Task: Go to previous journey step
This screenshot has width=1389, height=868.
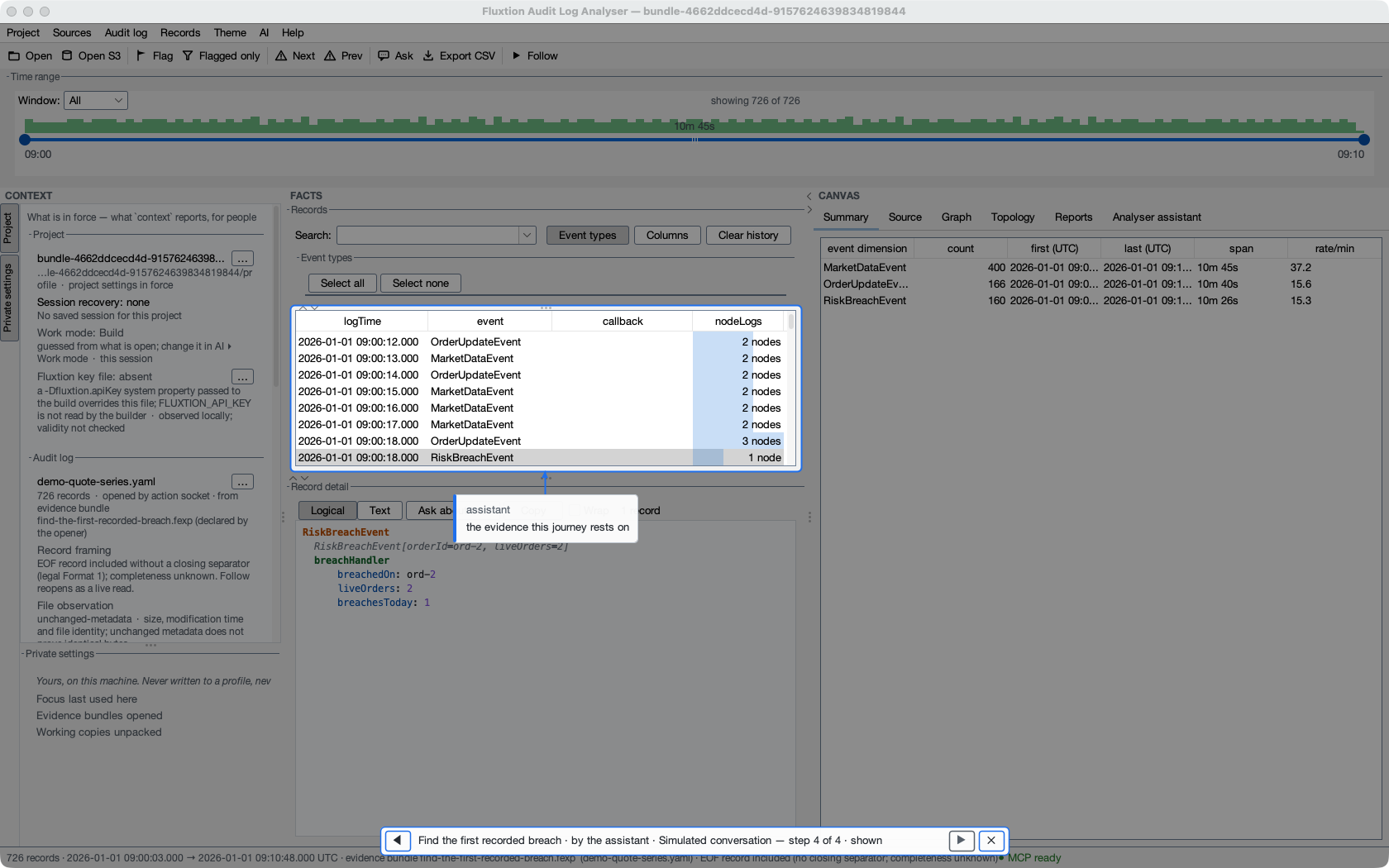Action: tap(398, 841)
